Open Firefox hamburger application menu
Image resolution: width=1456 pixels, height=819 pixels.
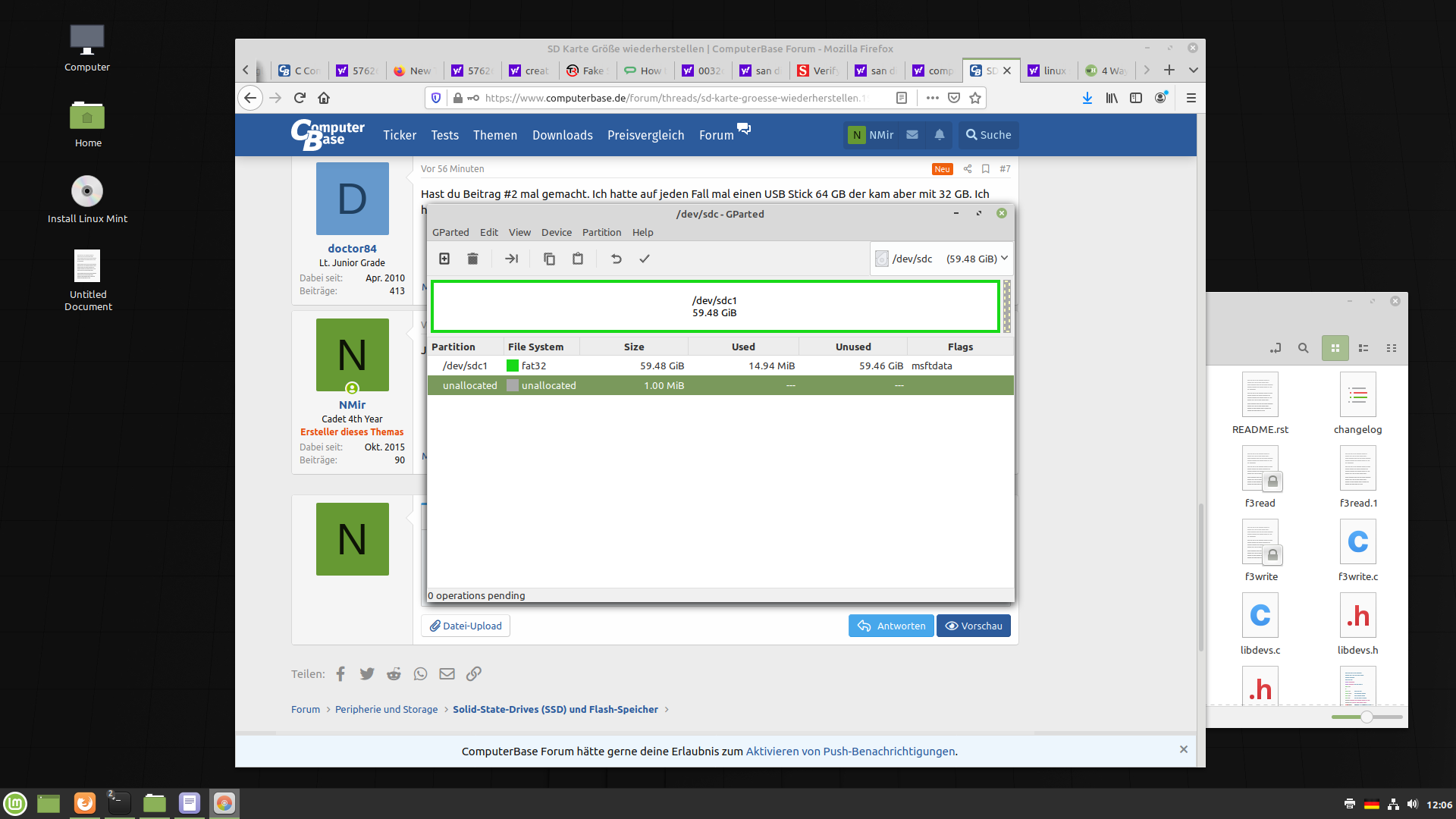click(x=1191, y=98)
